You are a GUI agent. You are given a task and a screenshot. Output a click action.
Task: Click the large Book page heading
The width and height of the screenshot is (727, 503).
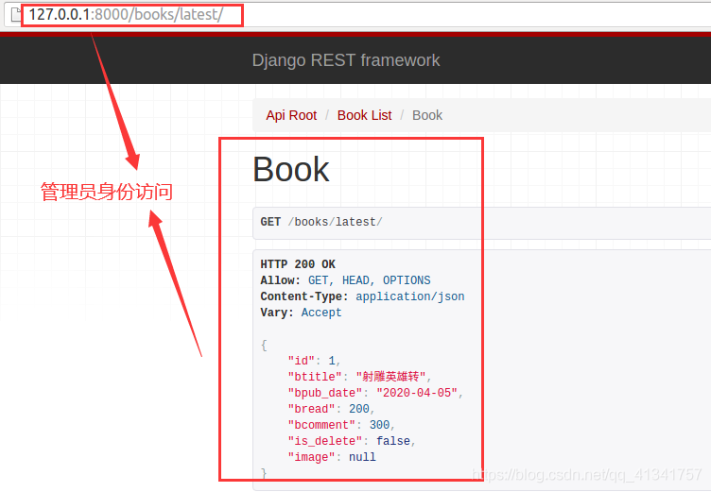tap(291, 169)
